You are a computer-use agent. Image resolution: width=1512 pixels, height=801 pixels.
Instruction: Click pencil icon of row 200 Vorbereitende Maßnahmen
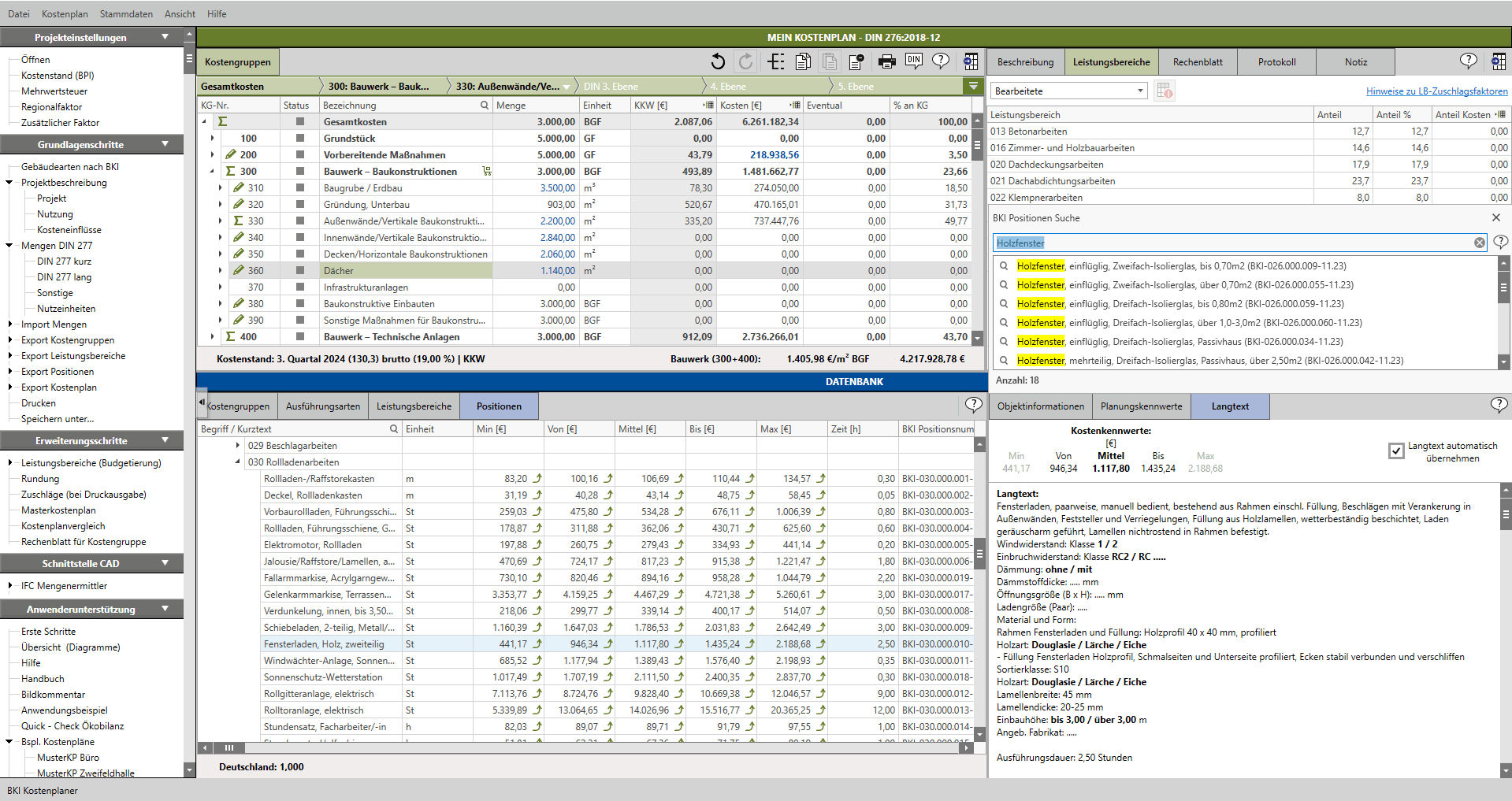click(x=231, y=154)
